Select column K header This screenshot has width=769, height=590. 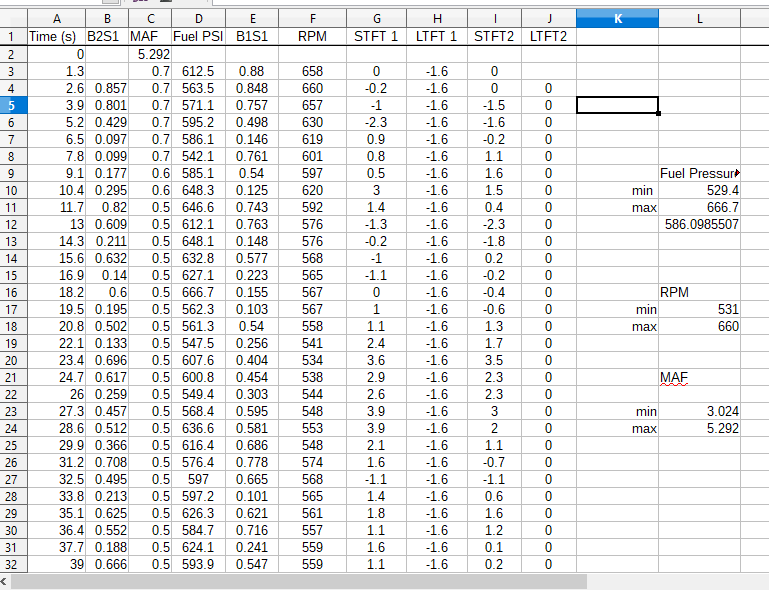[617, 18]
